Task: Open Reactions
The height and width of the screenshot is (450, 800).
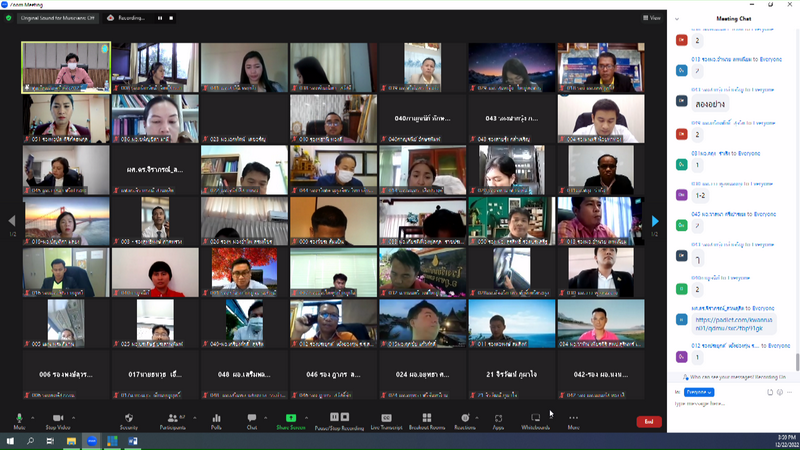Action: [x=465, y=421]
